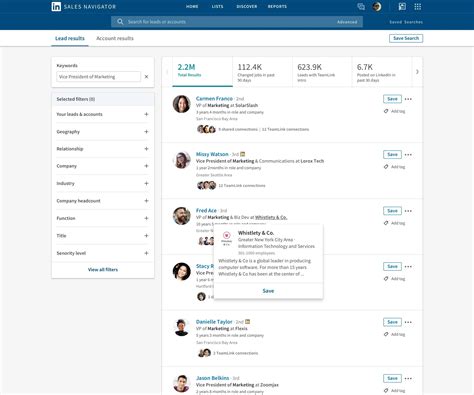Screen dimensions: 474x395
Task: Open the messaging icon in header
Action: [361, 7]
